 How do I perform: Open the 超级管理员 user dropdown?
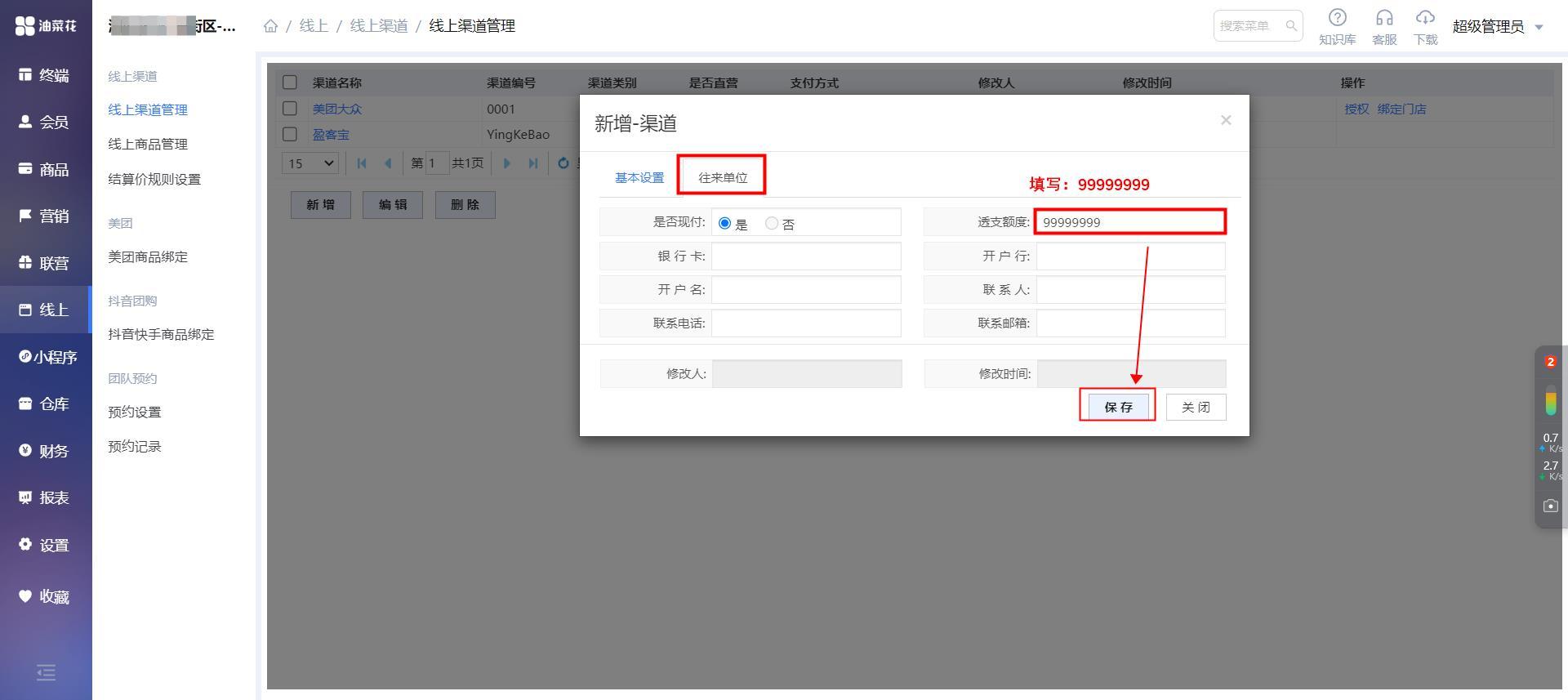(1498, 27)
